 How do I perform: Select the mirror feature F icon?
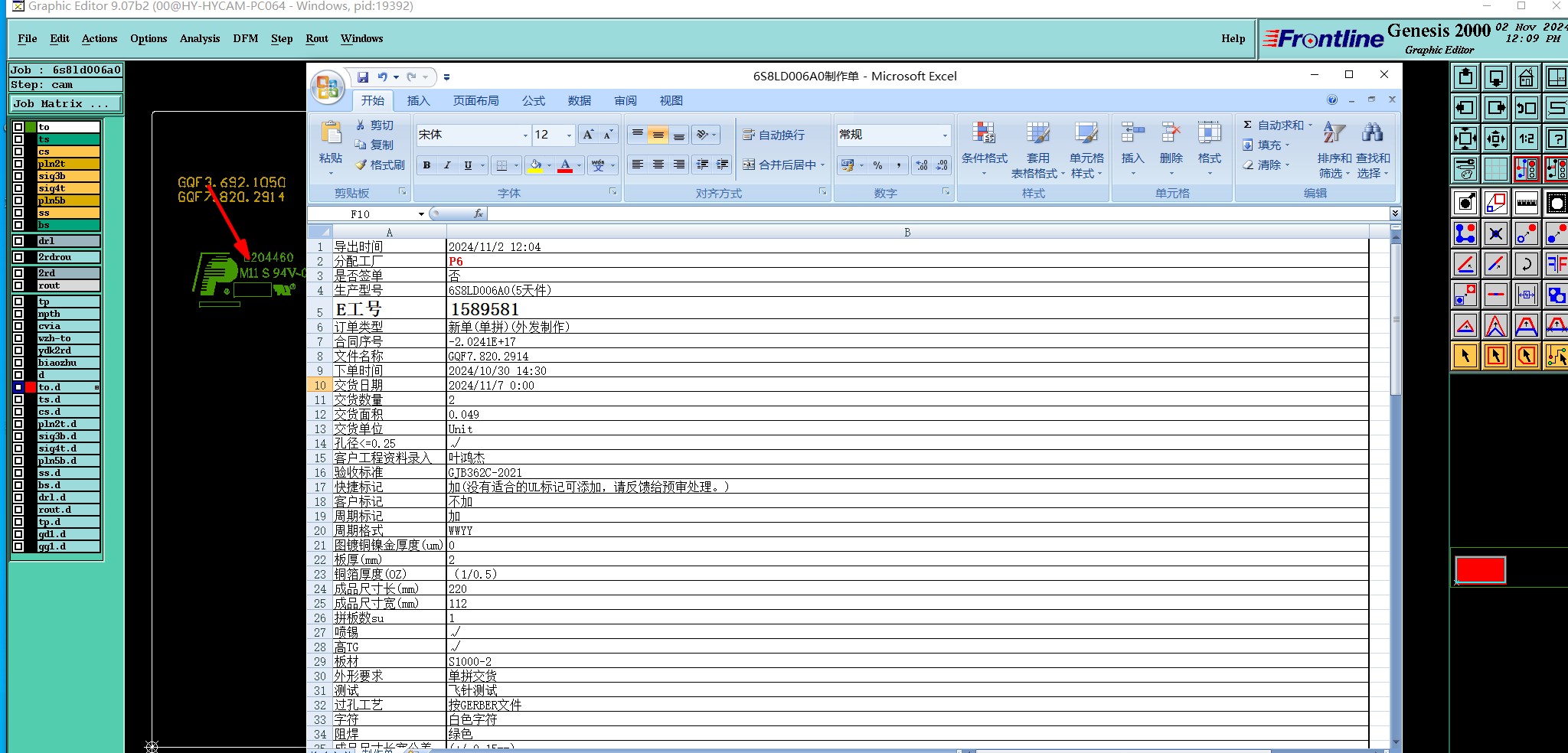click(x=1557, y=265)
